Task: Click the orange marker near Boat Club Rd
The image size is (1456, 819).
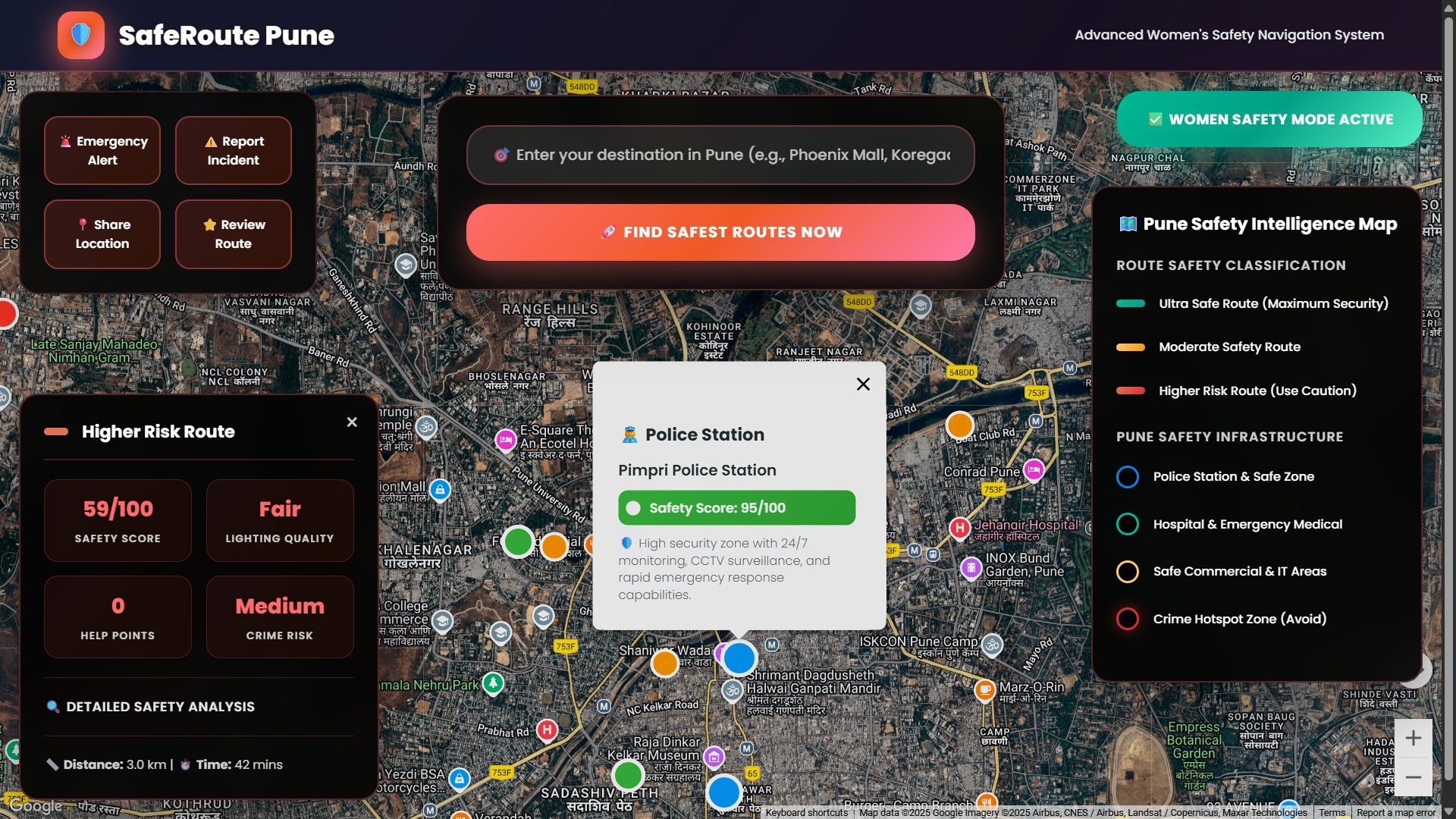Action: pos(959,425)
